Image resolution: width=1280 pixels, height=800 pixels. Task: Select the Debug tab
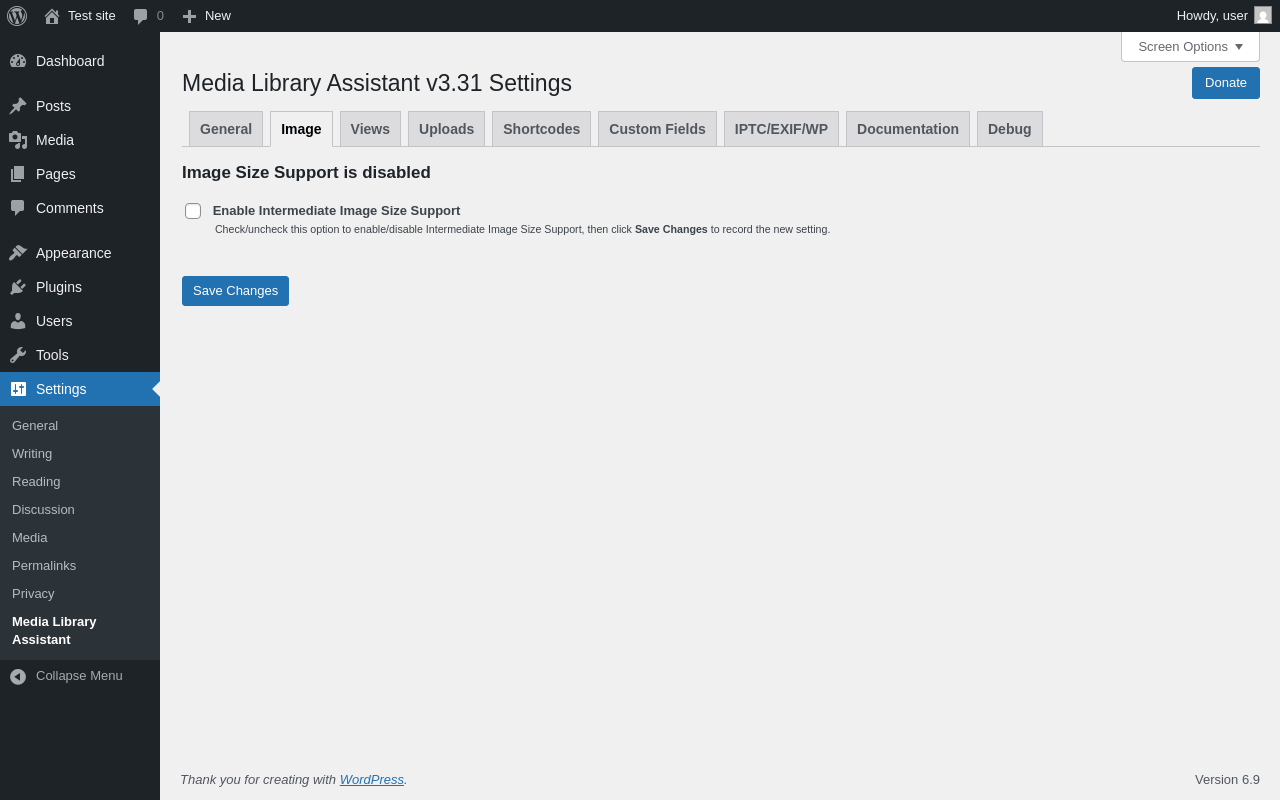1009,129
